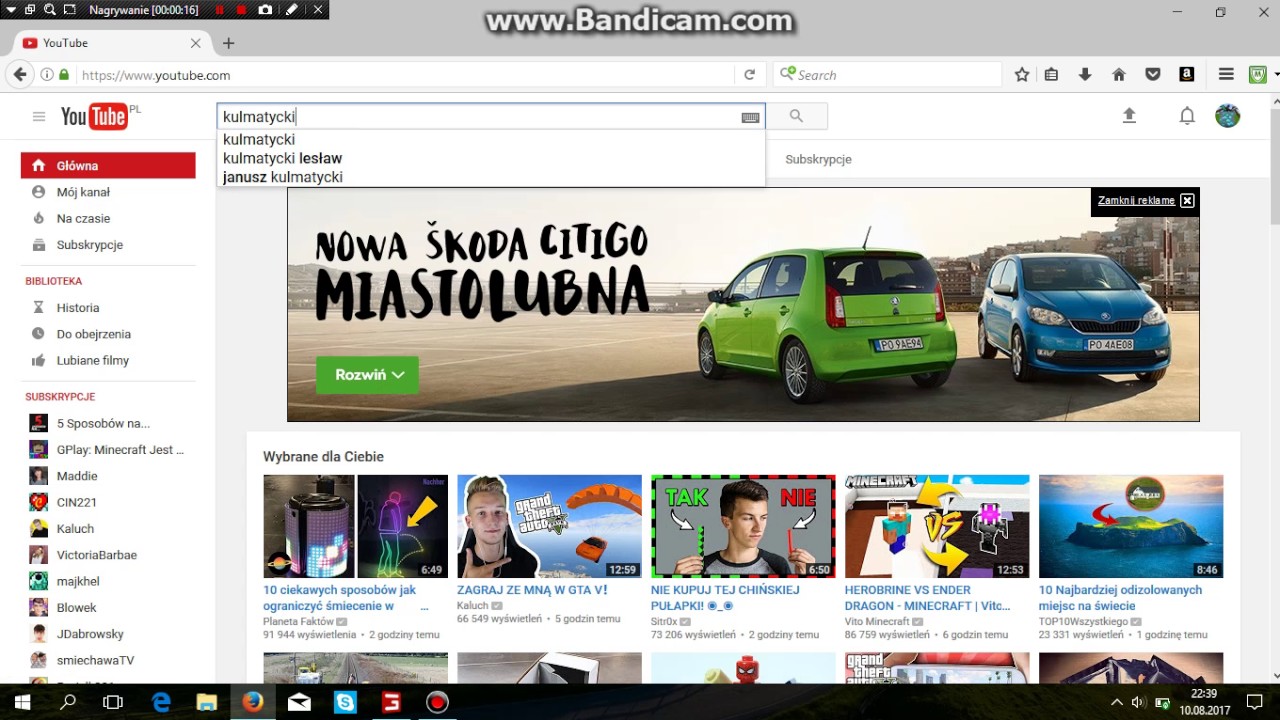The image size is (1280, 720).
Task: Open a new tab with plus button
Action: pos(228,43)
